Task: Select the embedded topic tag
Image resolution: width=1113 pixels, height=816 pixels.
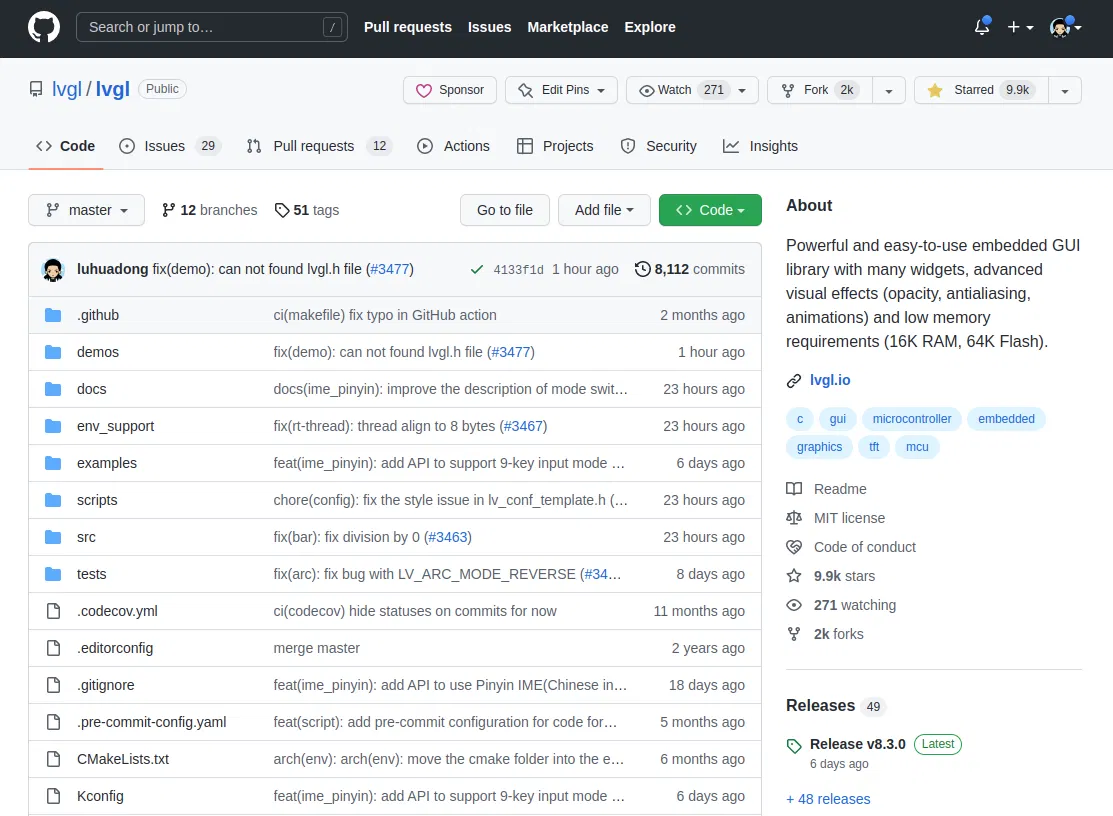Action: click(1007, 419)
